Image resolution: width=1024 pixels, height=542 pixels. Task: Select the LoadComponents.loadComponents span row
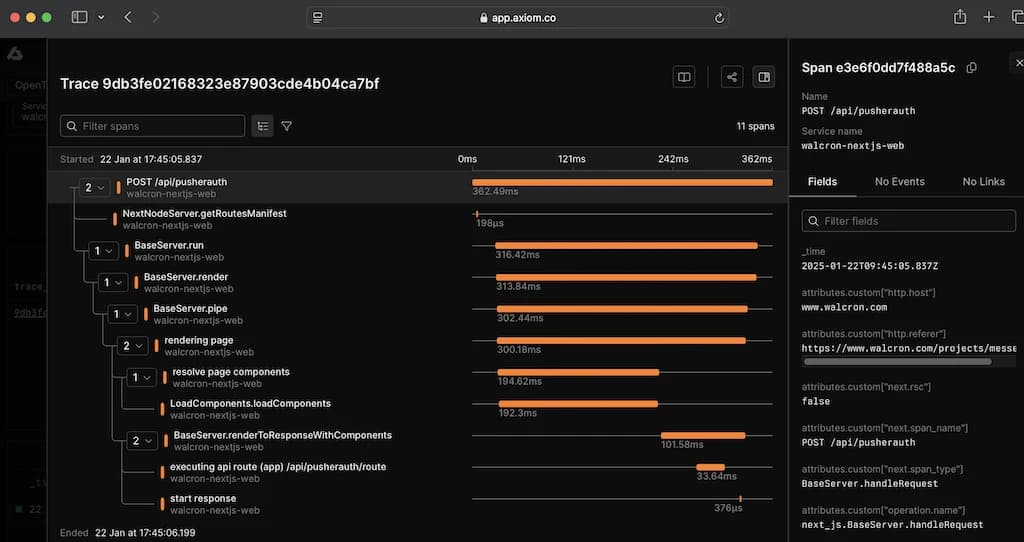pyautogui.click(x=250, y=404)
